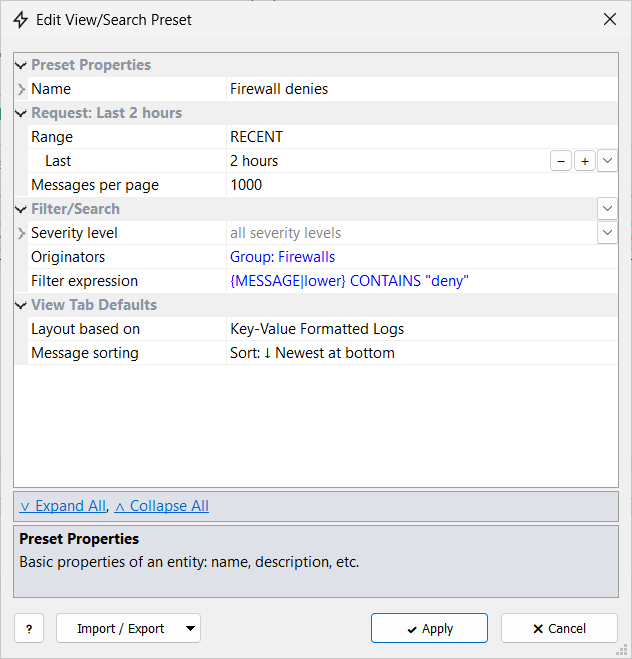Select the Range property label
This screenshot has height=659, width=632.
[52, 137]
